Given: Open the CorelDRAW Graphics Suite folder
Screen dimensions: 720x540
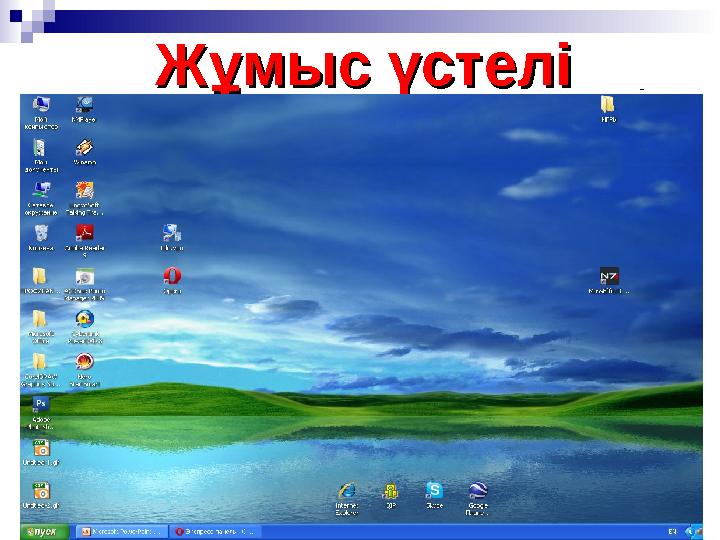Looking at the screenshot, I should [x=39, y=362].
